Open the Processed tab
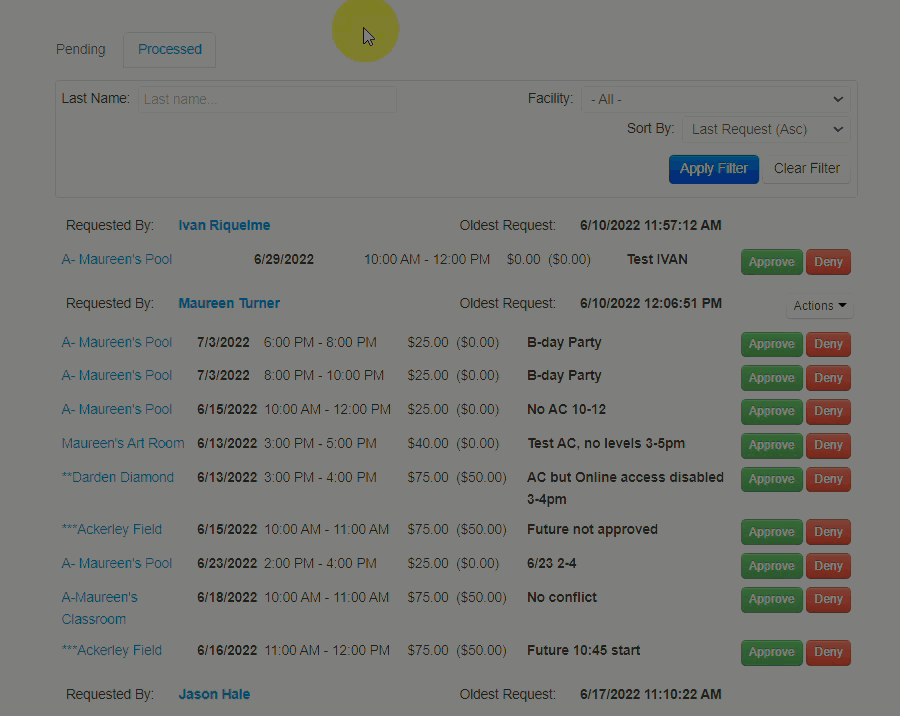900x716 pixels. tap(169, 49)
